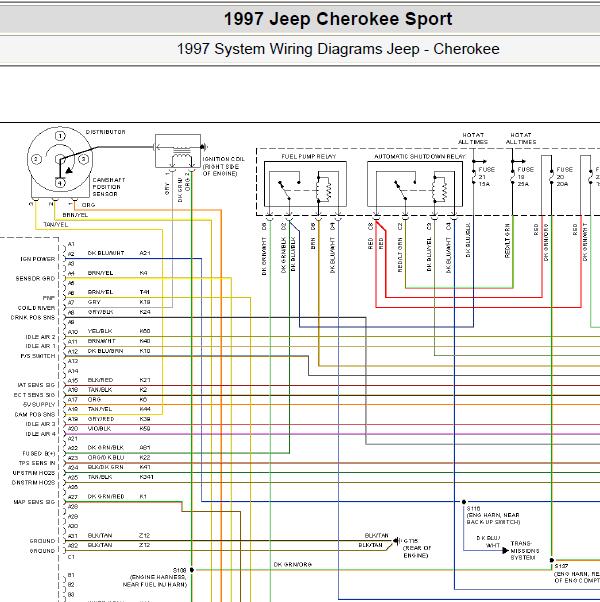Select the FUSE 21 15A label
600x602 pixels.
(486, 177)
